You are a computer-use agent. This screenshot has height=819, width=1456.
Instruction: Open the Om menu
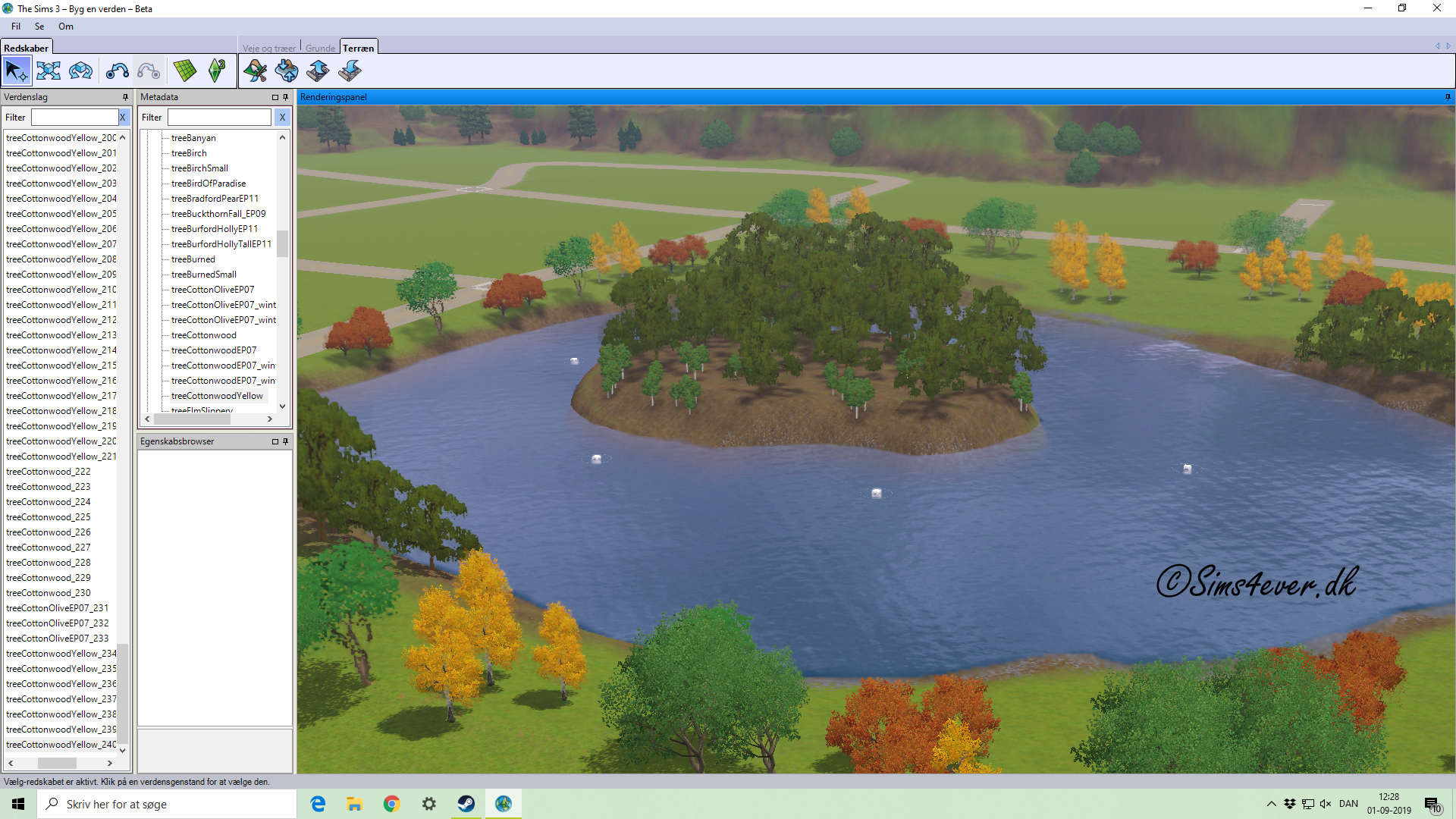pos(66,27)
